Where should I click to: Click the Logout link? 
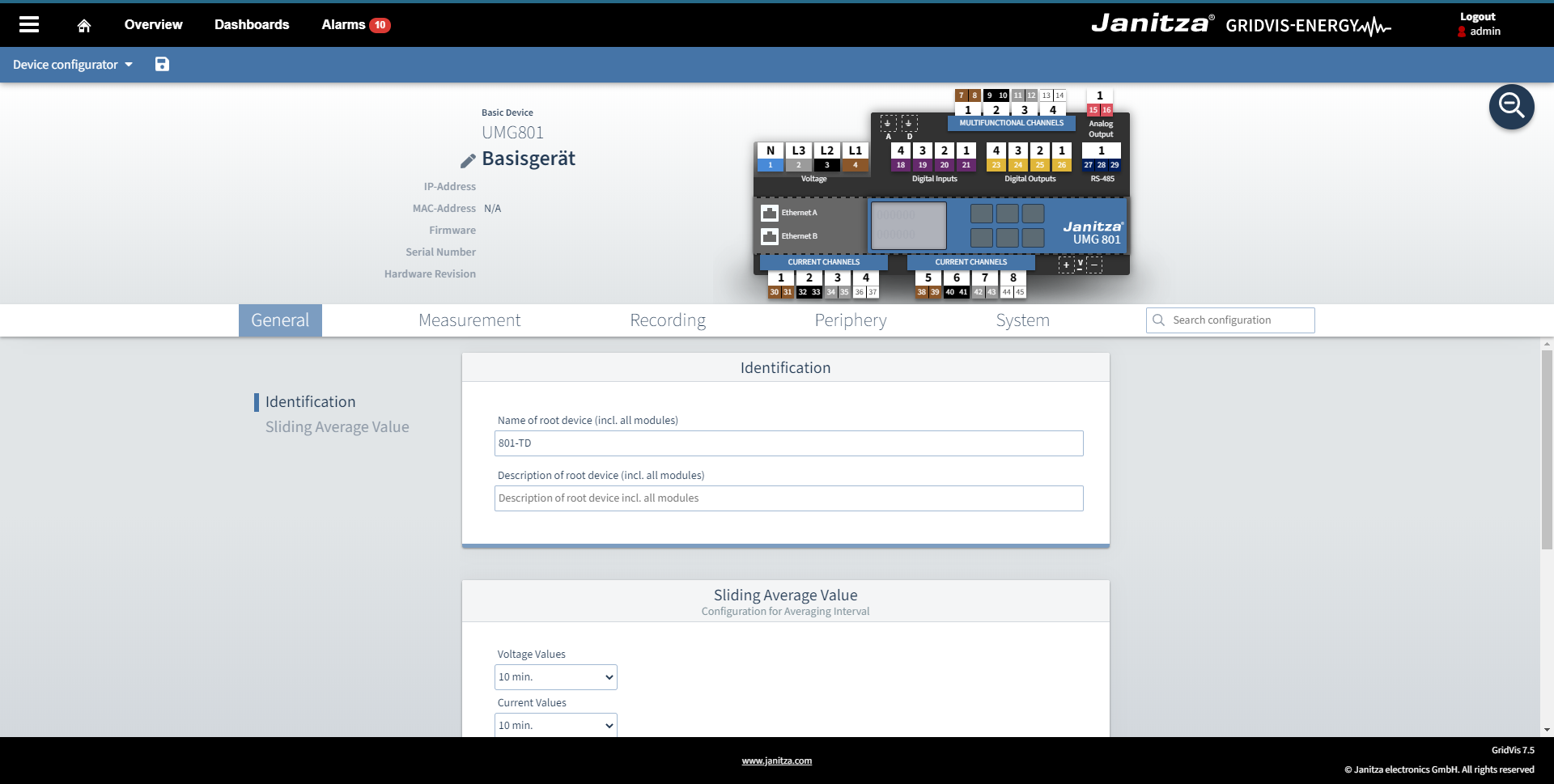pos(1477,17)
